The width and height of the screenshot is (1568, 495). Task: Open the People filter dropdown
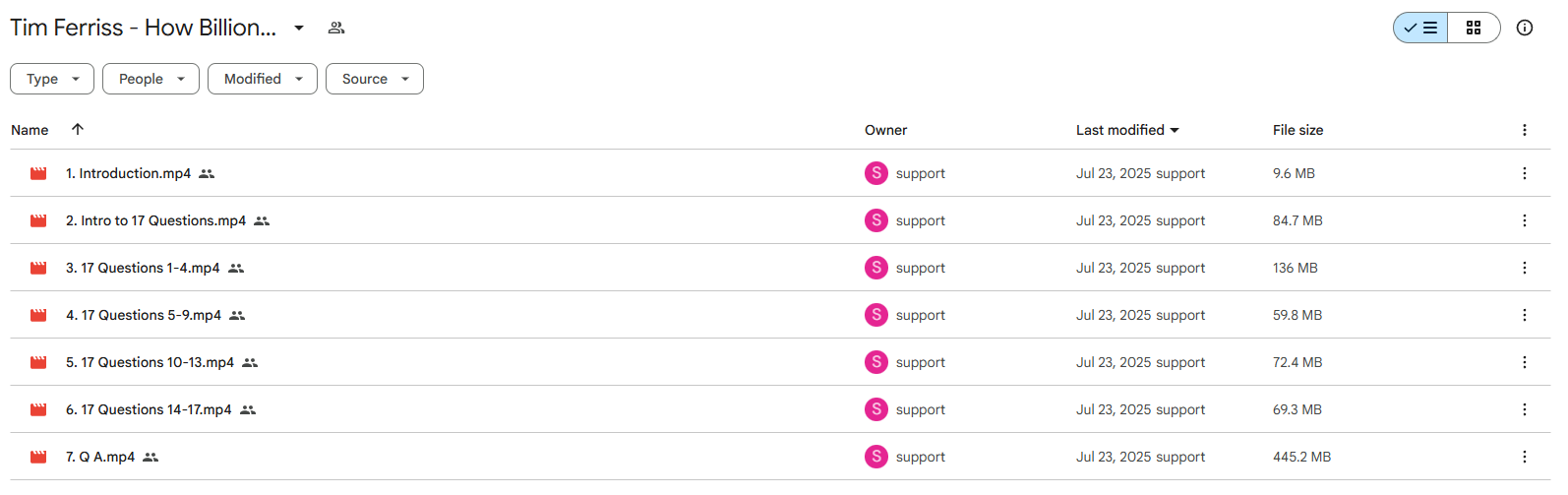151,79
